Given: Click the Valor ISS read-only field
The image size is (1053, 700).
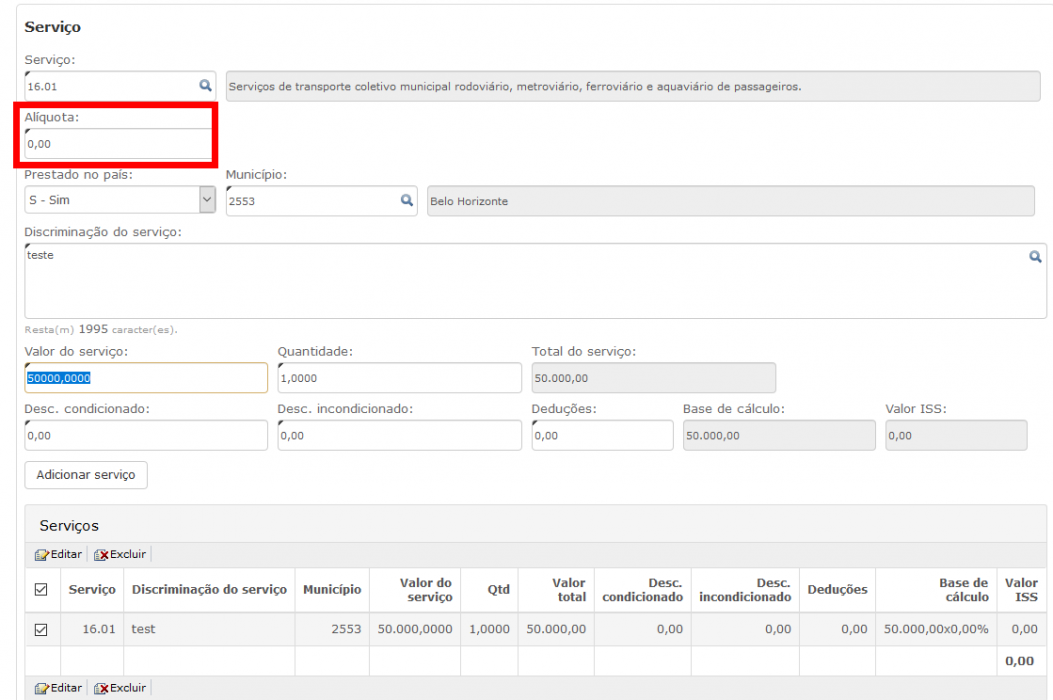Looking at the screenshot, I should (956, 435).
